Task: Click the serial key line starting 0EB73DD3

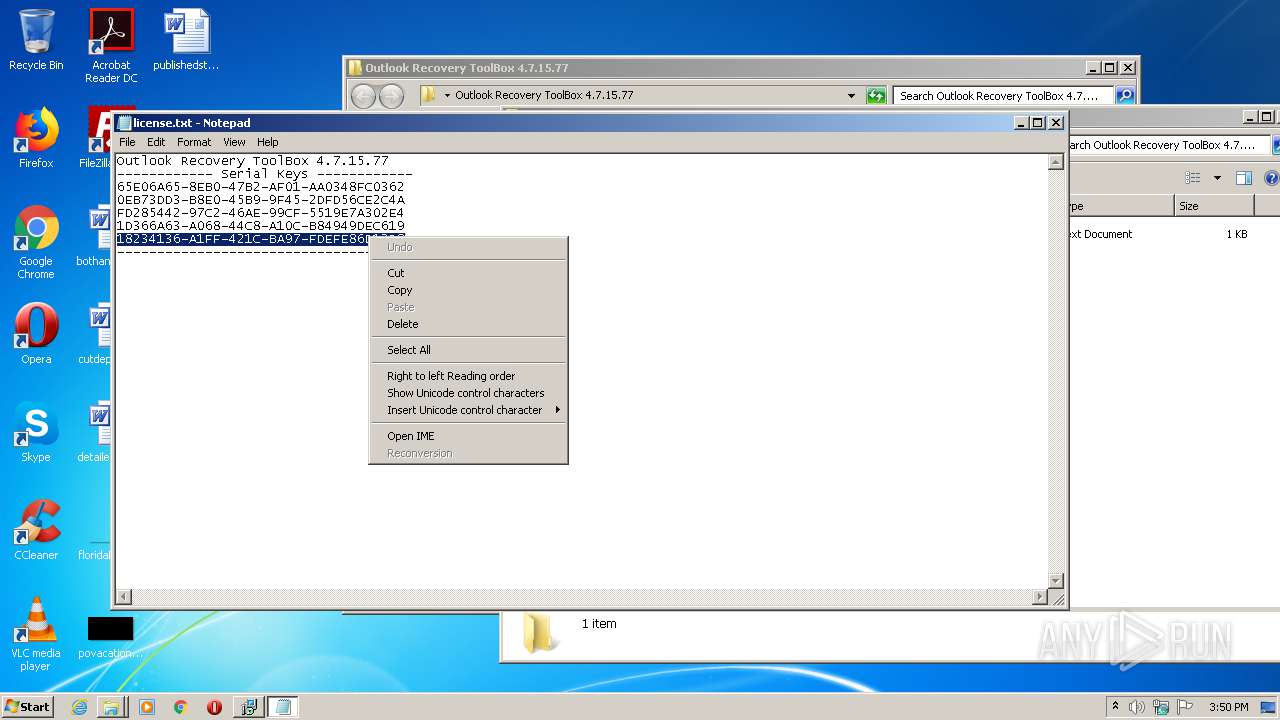Action: 260,200
